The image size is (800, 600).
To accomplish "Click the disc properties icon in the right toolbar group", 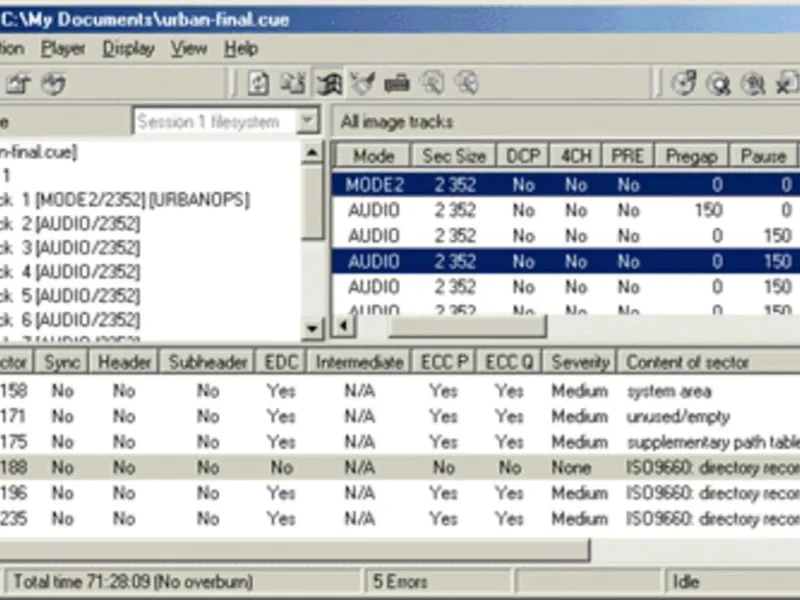I will pos(684,83).
